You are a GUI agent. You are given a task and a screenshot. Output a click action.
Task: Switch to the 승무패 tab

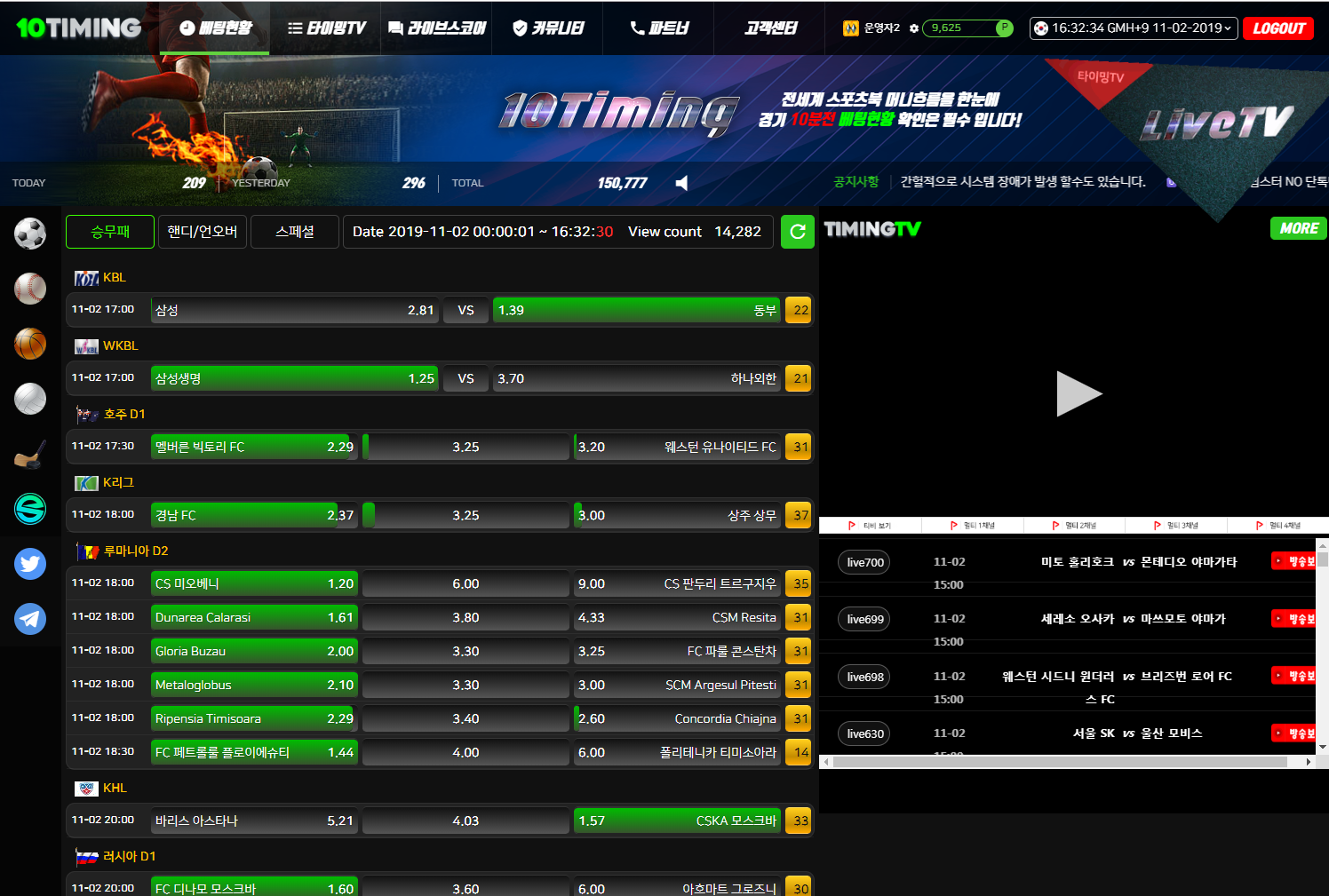110,232
